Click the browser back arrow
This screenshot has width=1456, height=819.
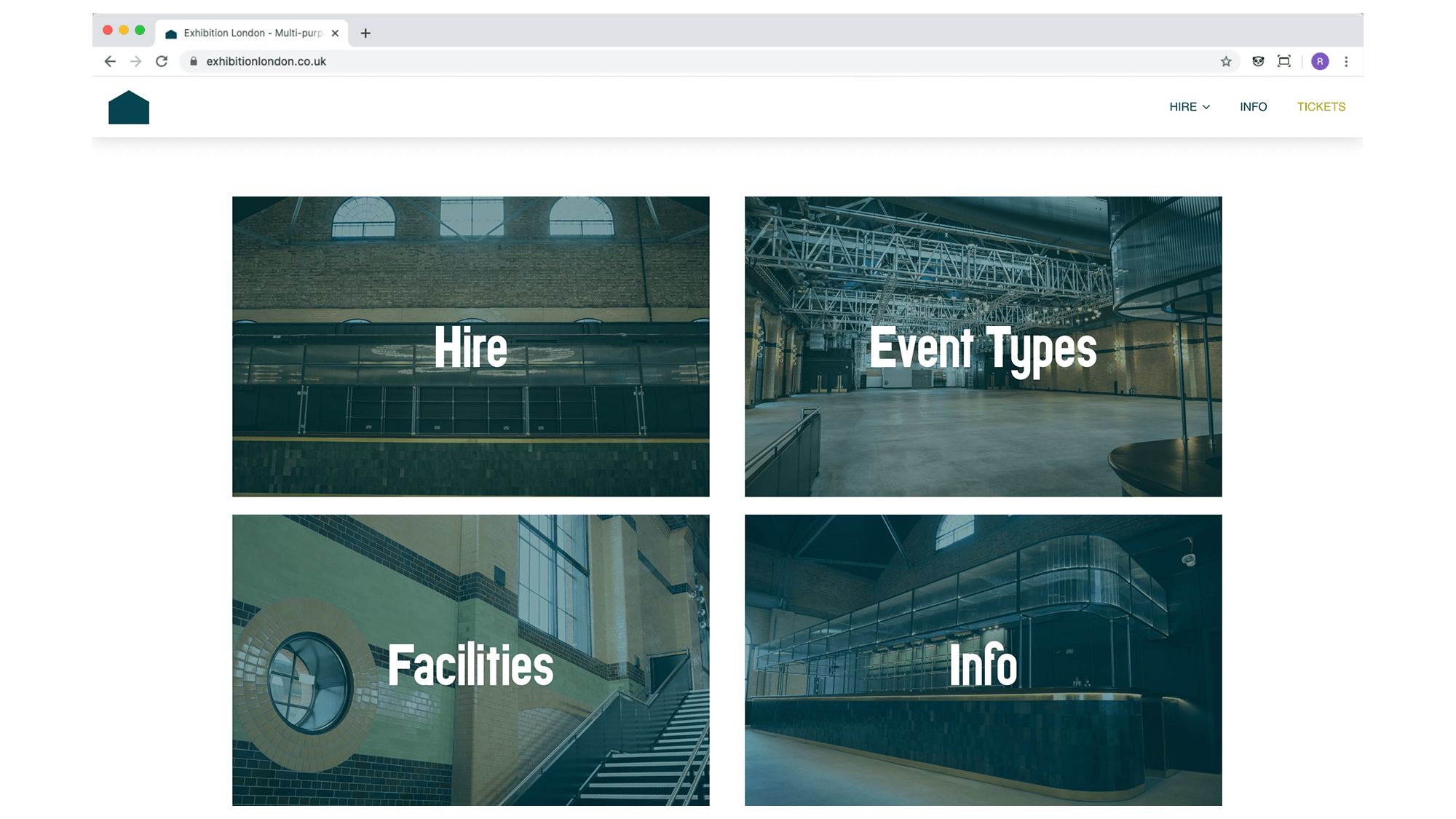(110, 62)
